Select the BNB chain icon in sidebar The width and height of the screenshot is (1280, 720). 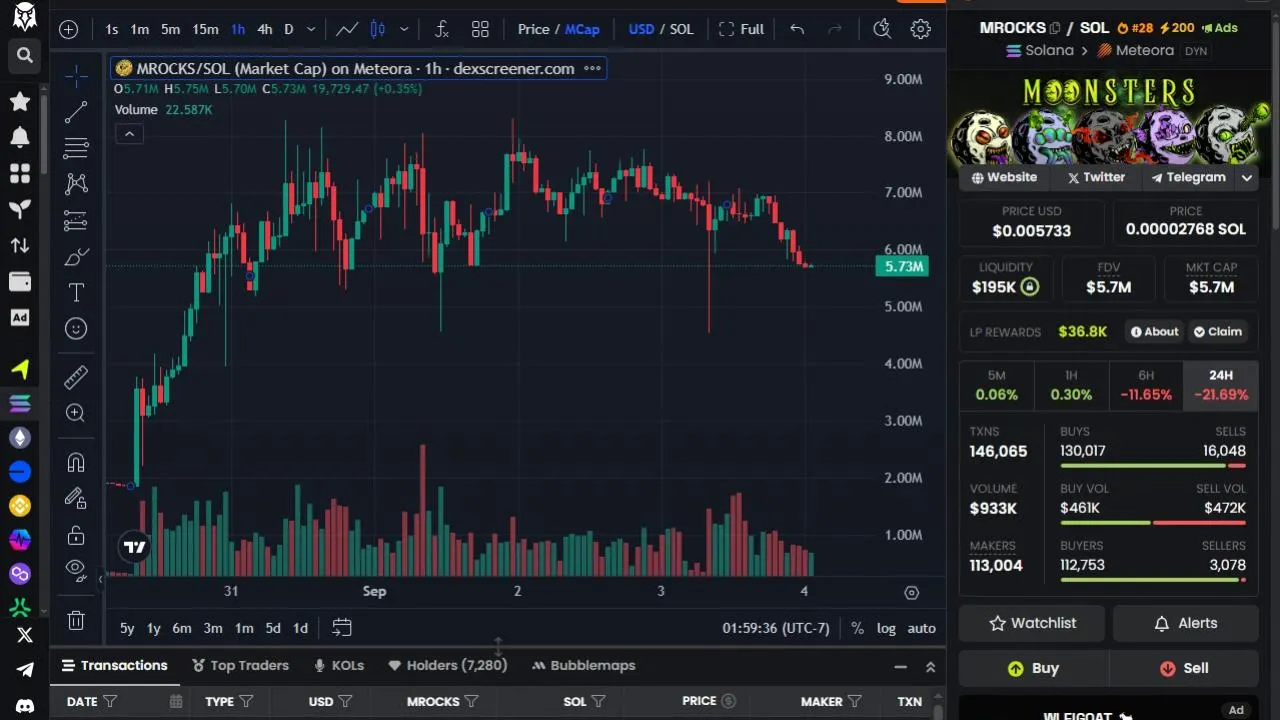coord(20,506)
